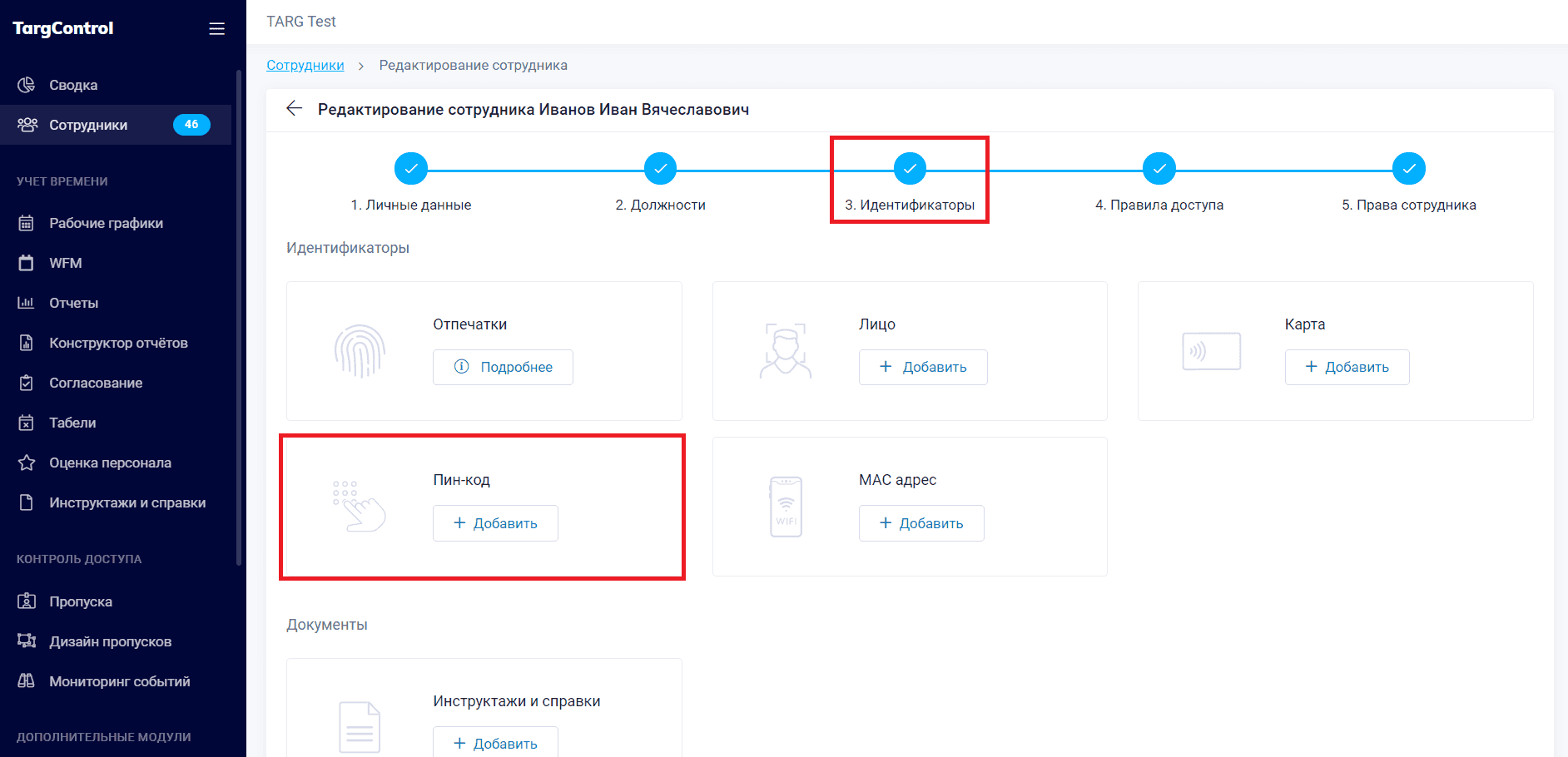
Task: Add a face identifier under Лицо
Action: (x=923, y=367)
